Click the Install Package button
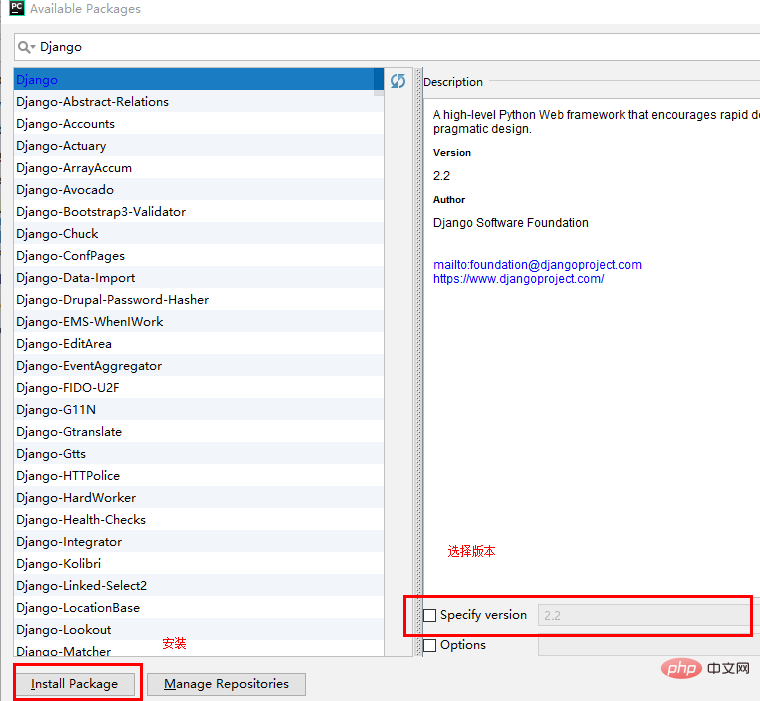This screenshot has height=701, width=760. point(75,684)
